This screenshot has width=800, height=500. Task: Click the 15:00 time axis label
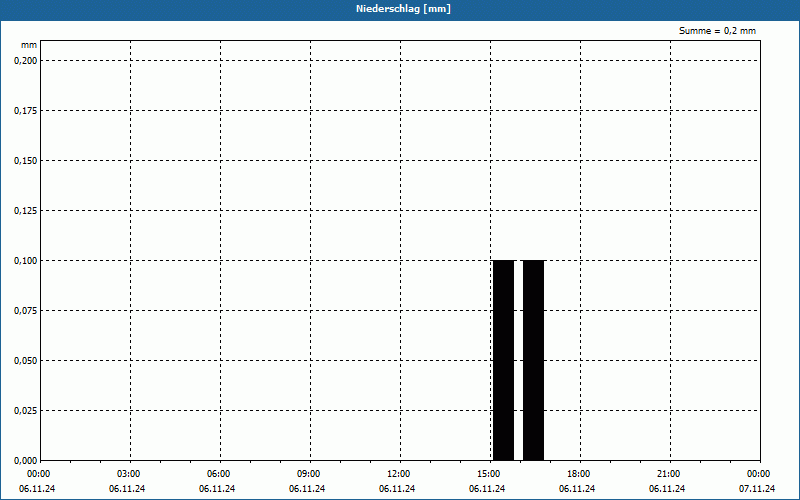click(x=489, y=474)
